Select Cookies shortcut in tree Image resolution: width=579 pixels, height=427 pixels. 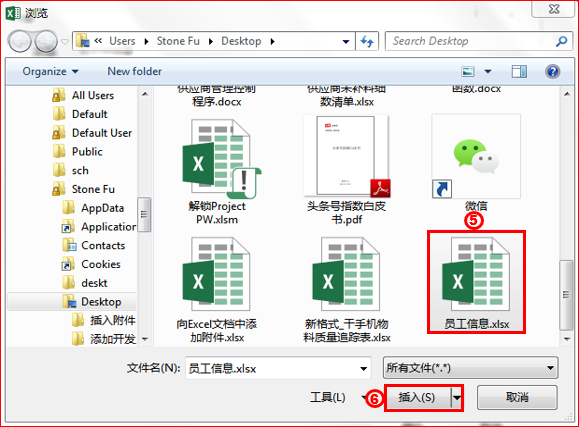[91, 264]
